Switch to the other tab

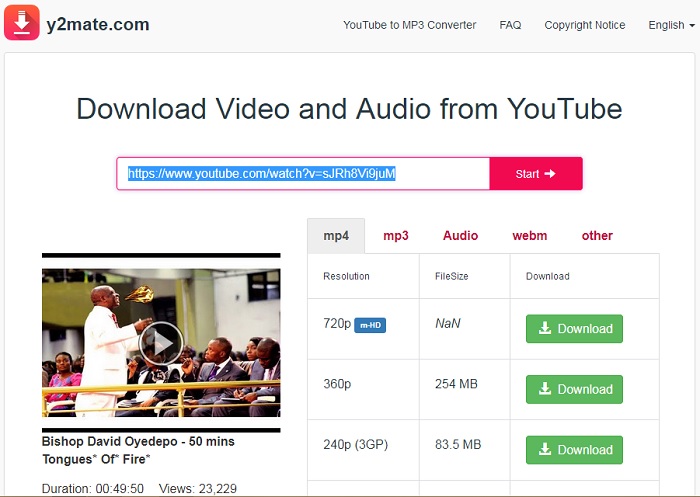click(597, 236)
